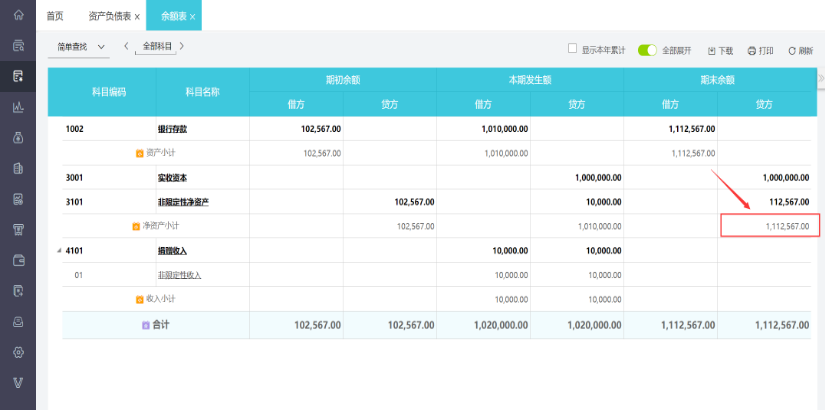Click 银行存款 period debit 1,010,000.00
Image resolution: width=825 pixels, height=410 pixels.
point(505,129)
